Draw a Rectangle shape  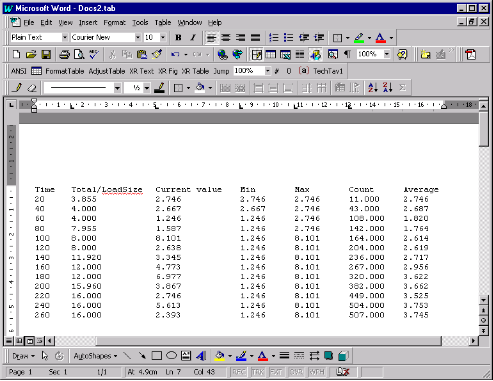point(157,356)
